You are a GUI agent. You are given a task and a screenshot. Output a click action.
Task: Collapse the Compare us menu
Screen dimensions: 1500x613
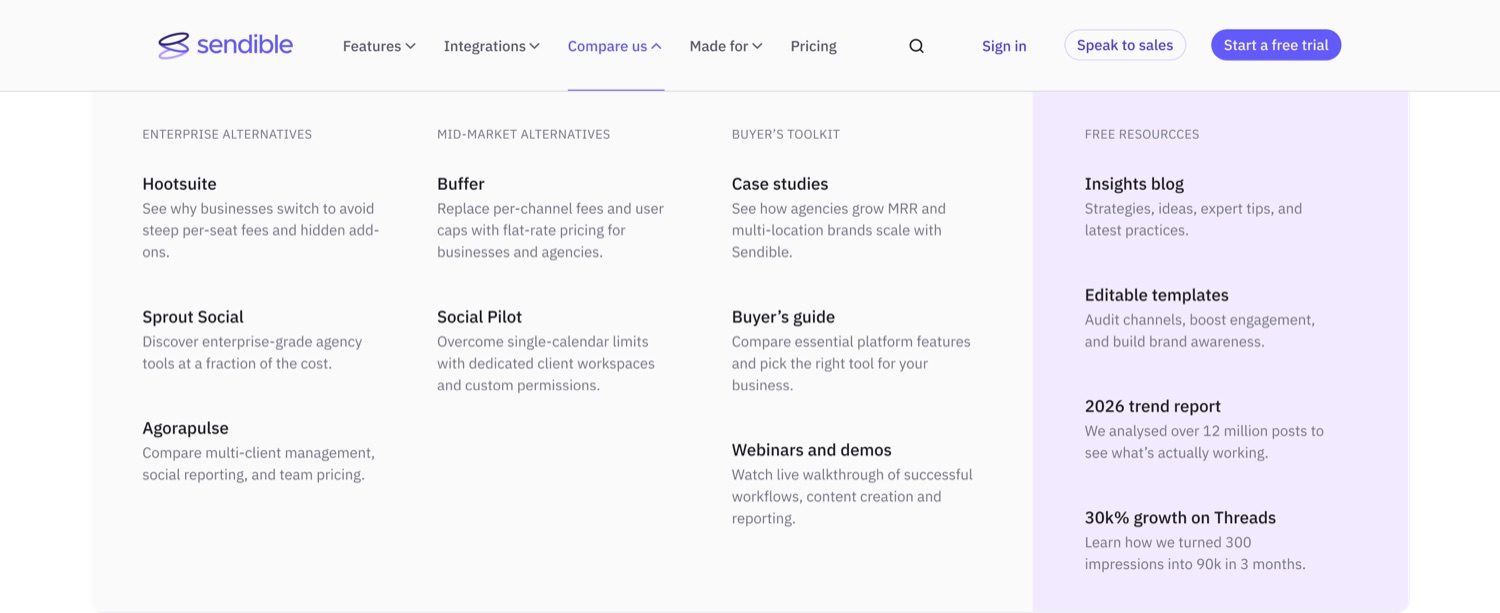click(x=615, y=46)
